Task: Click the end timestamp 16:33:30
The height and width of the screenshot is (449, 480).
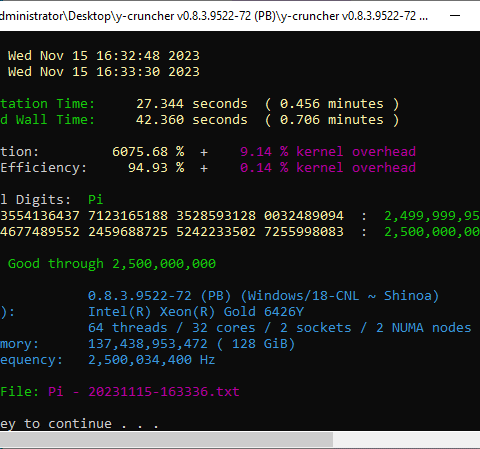Action: point(128,72)
